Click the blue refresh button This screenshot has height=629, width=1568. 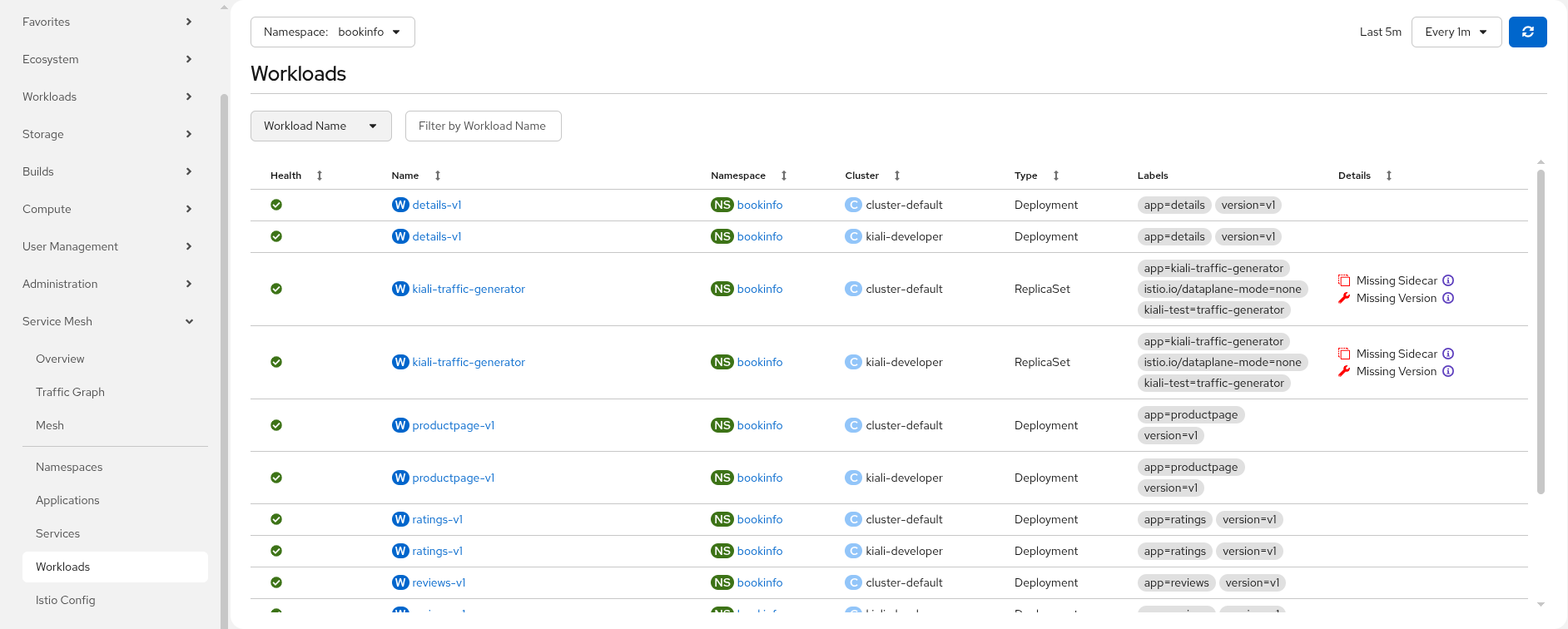pos(1527,32)
